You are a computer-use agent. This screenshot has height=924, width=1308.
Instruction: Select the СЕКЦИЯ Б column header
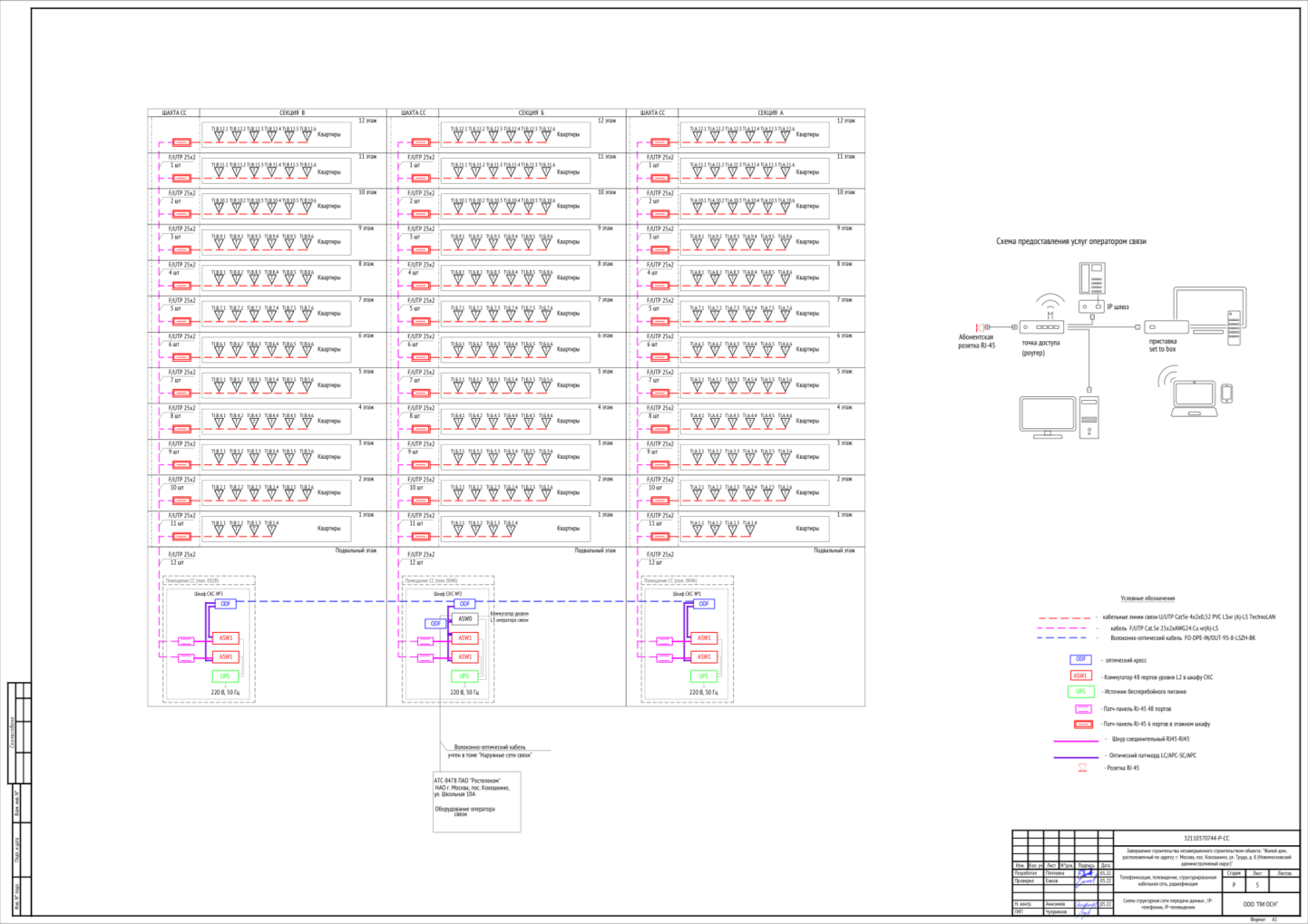pyautogui.click(x=531, y=113)
